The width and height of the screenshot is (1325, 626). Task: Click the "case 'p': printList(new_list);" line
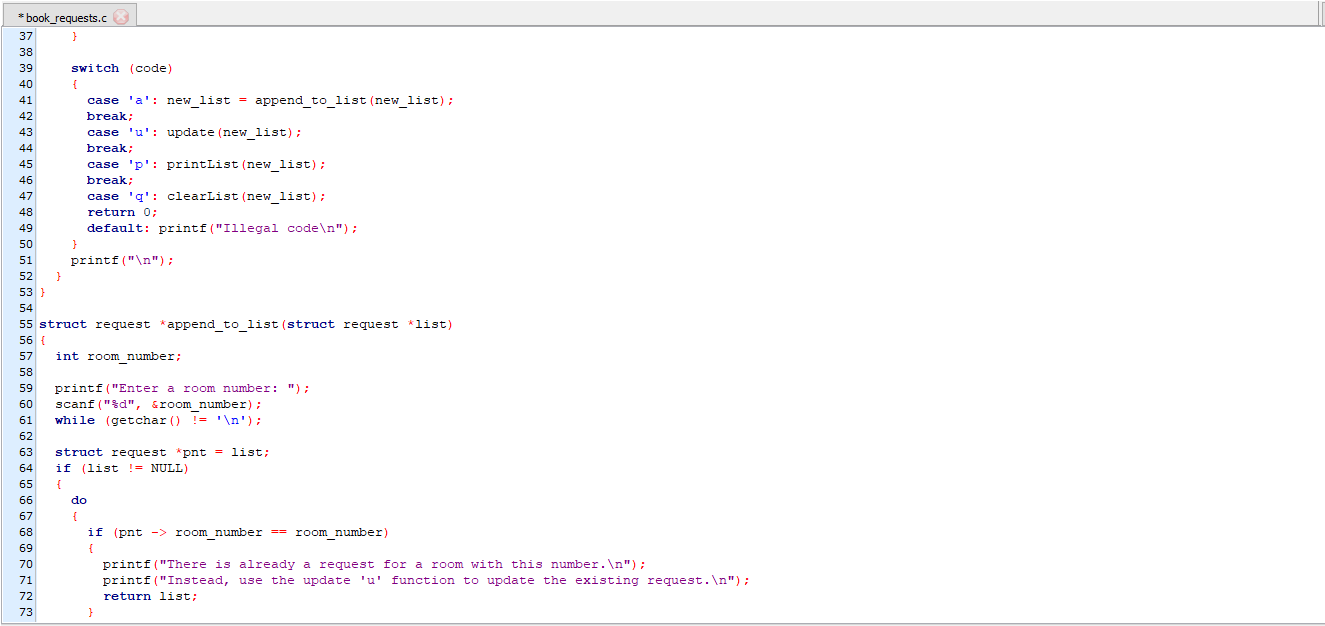[206, 164]
